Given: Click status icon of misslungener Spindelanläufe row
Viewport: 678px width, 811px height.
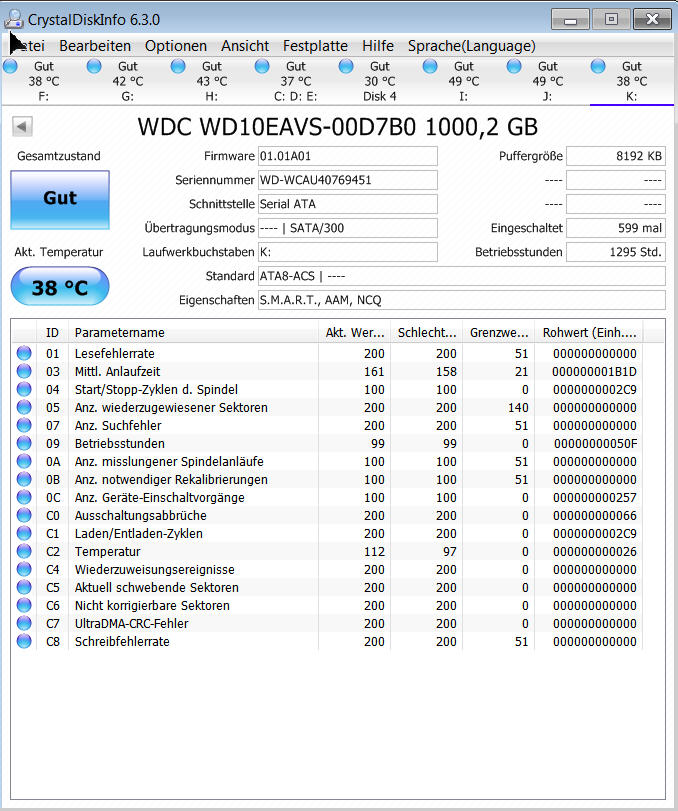Looking at the screenshot, I should pyautogui.click(x=24, y=461).
